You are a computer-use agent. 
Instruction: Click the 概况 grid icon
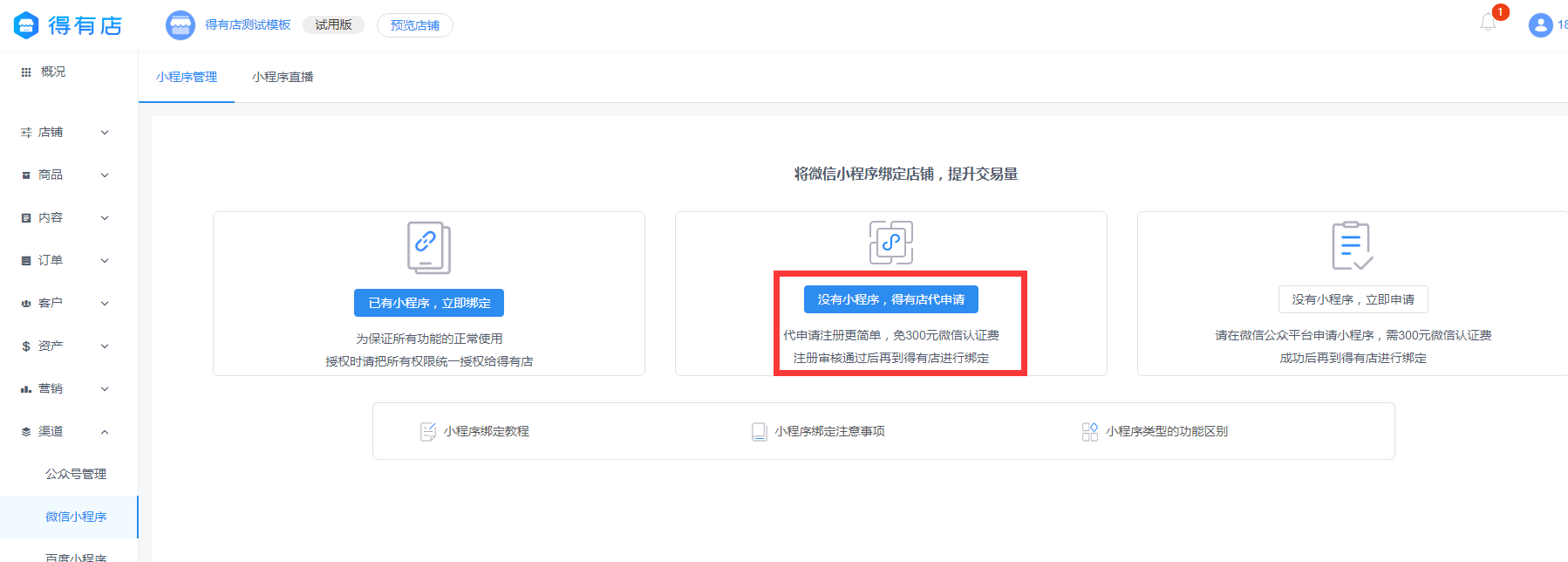pos(26,72)
